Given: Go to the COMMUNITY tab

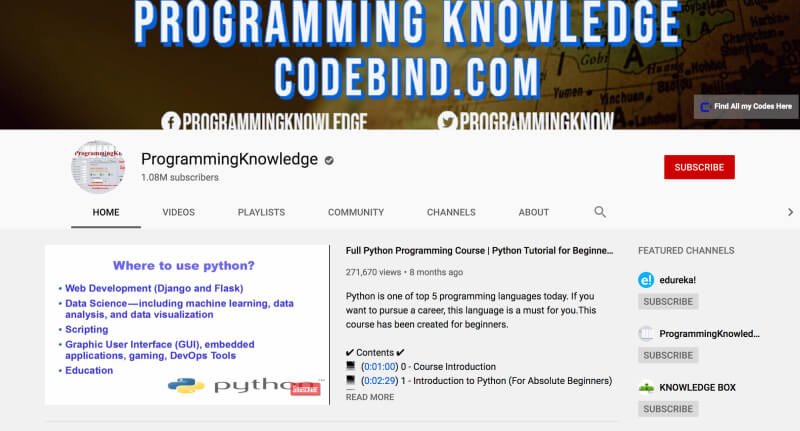Looking at the screenshot, I should [356, 212].
